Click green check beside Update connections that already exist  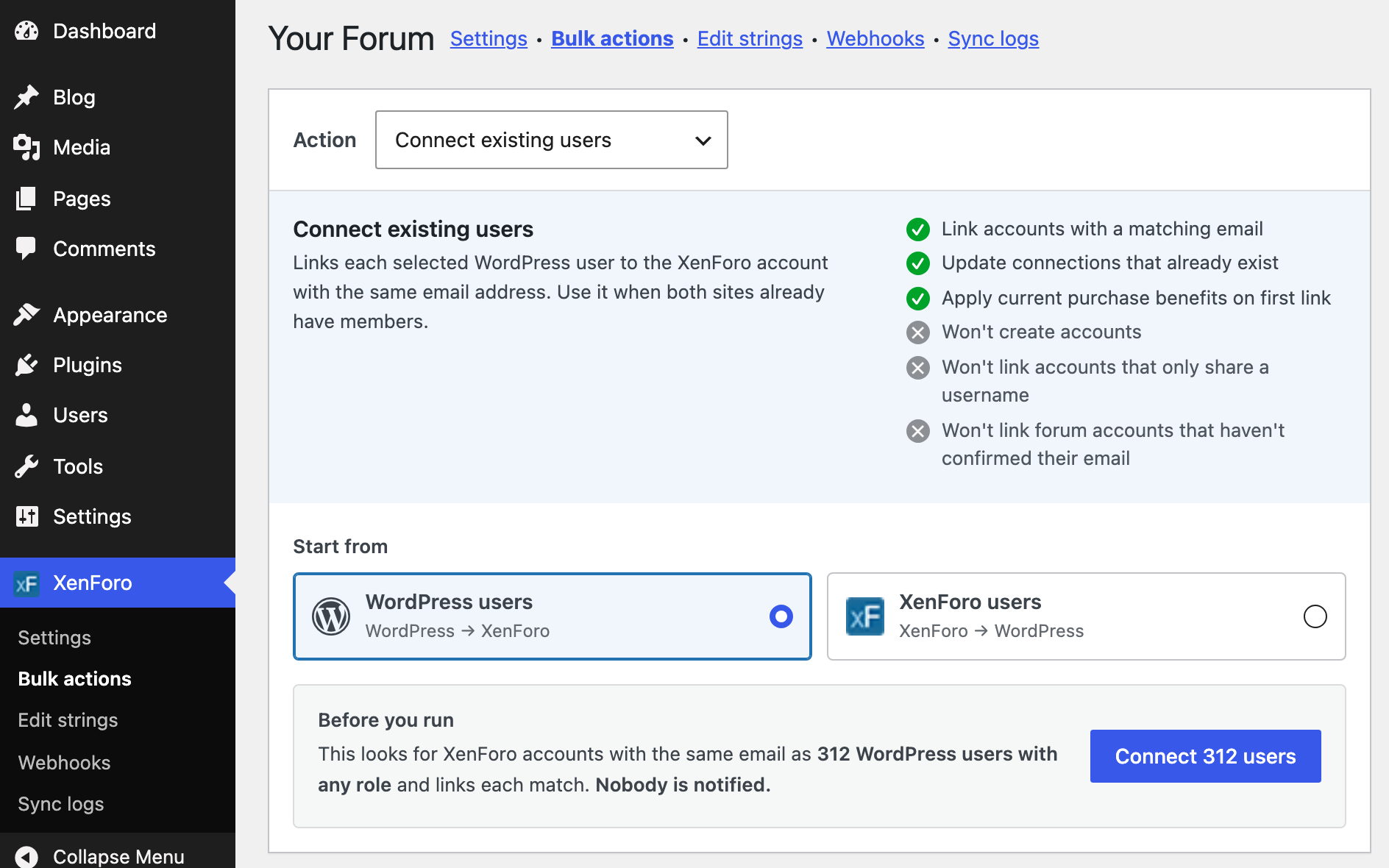[917, 263]
